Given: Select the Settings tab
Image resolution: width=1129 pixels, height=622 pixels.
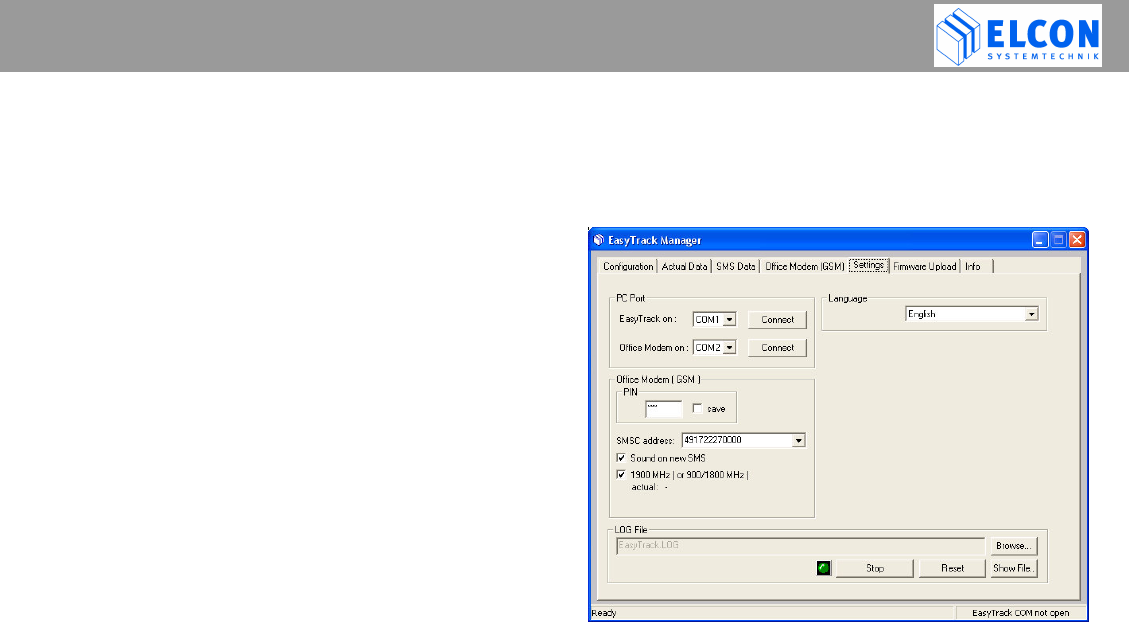Looking at the screenshot, I should 868,265.
